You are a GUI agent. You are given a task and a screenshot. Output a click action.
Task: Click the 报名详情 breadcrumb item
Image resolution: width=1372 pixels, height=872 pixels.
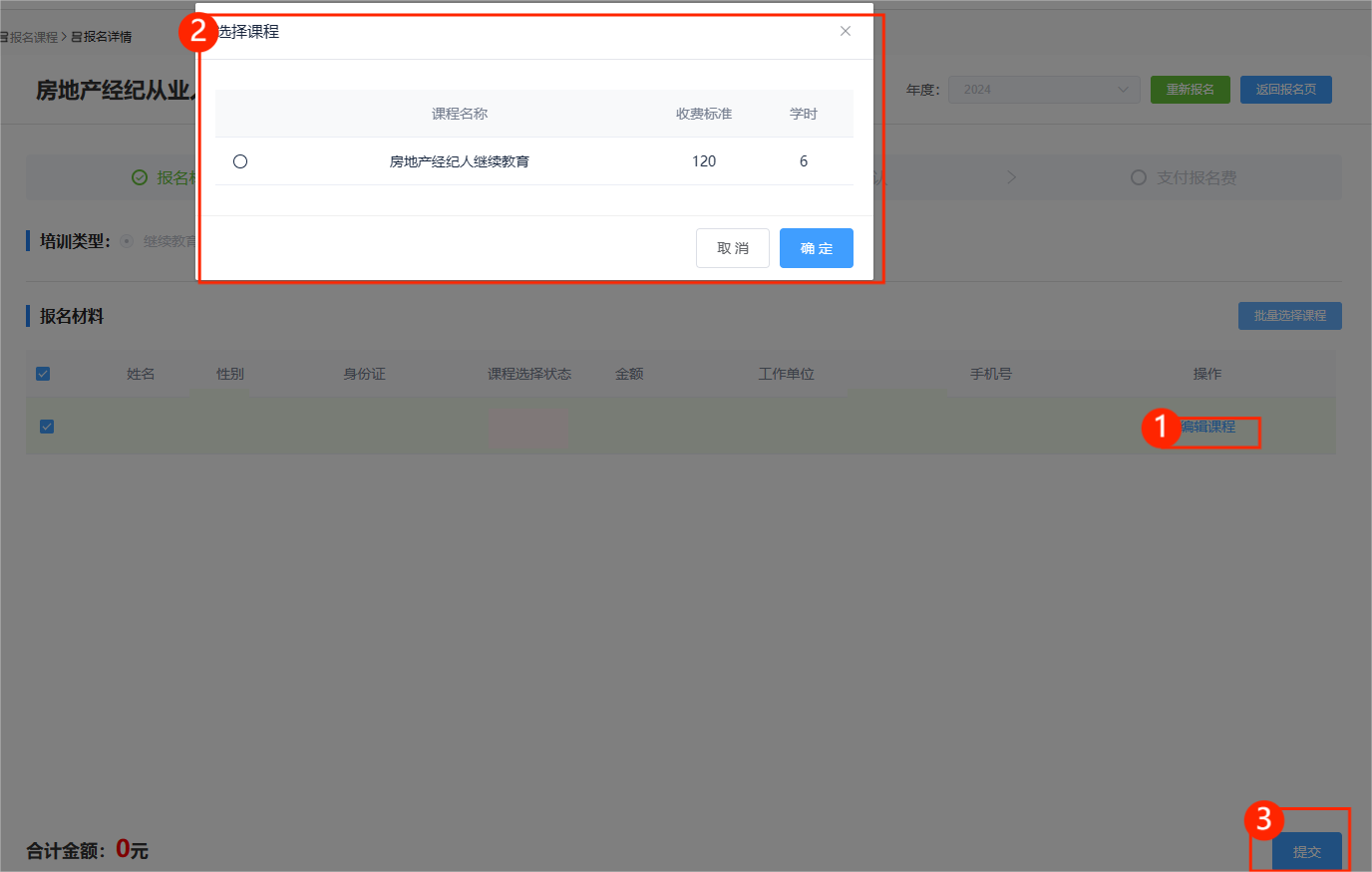tap(102, 37)
